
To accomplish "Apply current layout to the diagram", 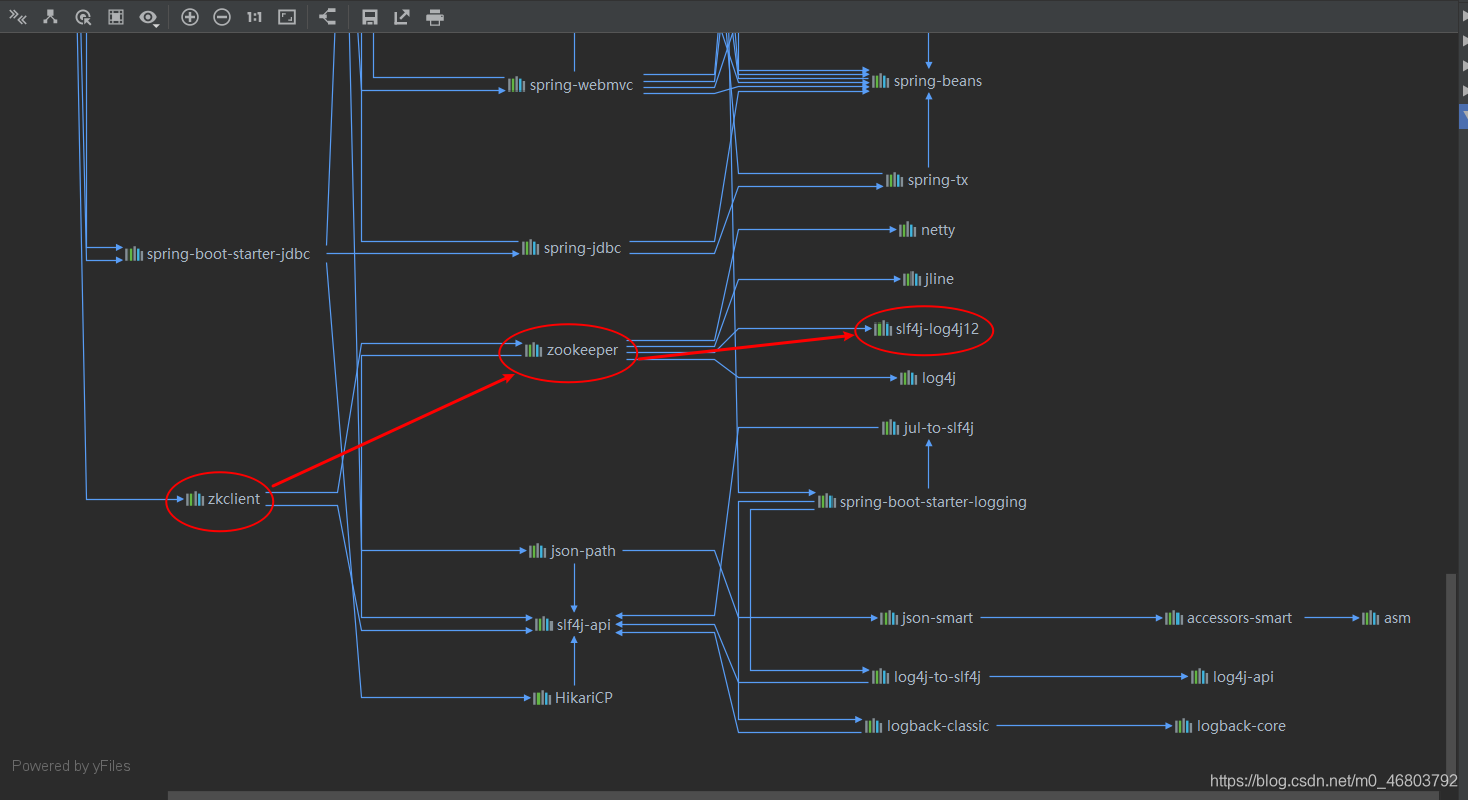I will click(x=327, y=17).
